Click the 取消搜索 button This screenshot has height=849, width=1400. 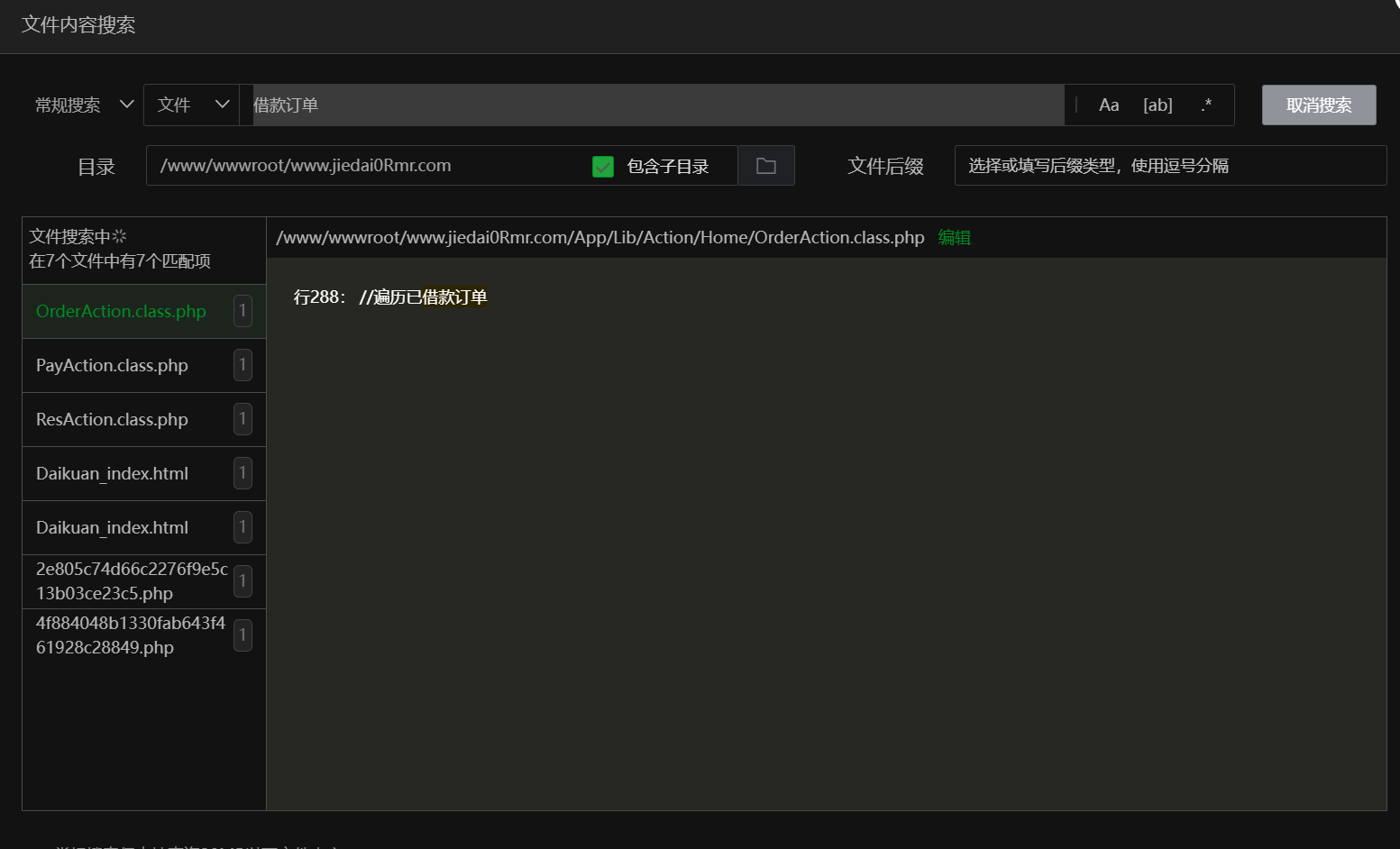point(1318,105)
